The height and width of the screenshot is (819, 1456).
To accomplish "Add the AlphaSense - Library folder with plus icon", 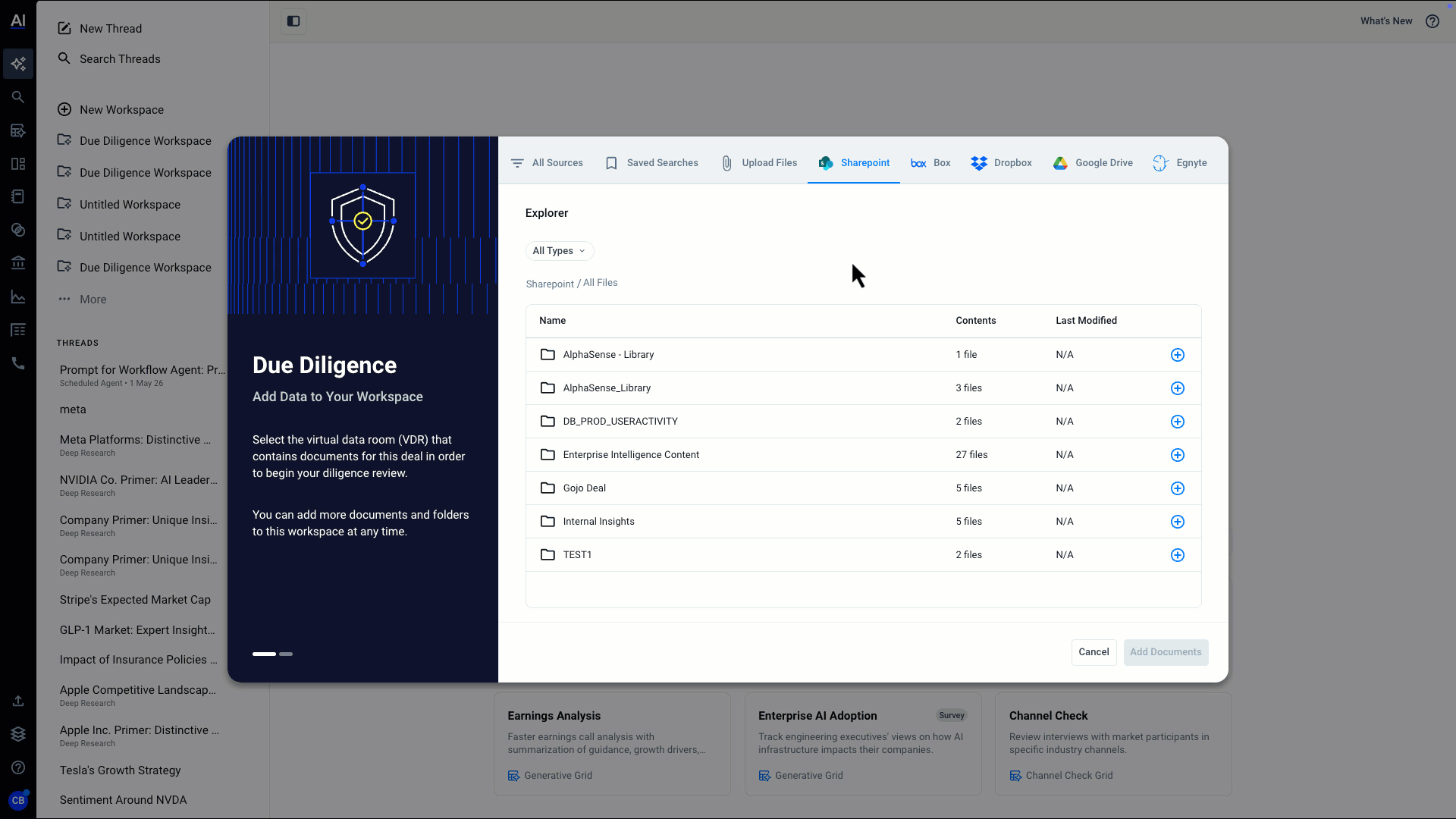I will 1178,355.
